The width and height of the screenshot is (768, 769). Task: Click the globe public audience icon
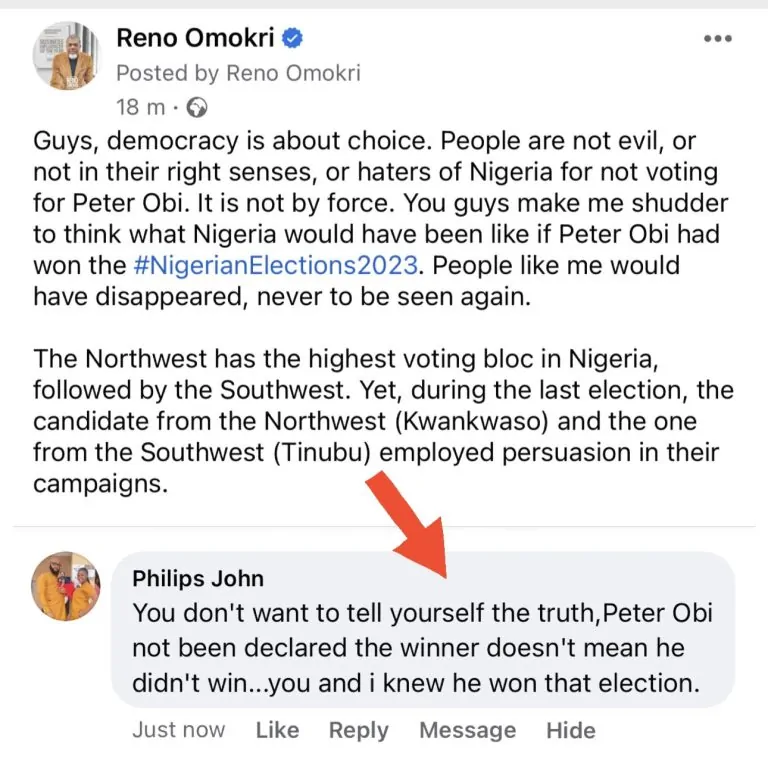click(x=197, y=106)
